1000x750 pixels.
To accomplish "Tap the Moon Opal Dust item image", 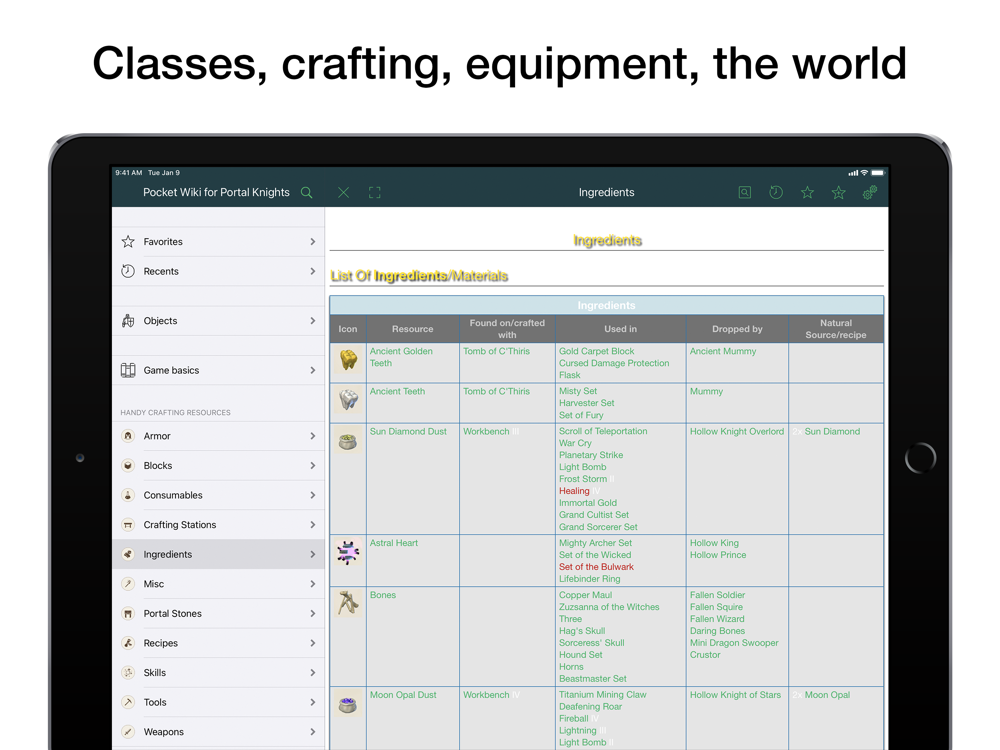I will [348, 704].
